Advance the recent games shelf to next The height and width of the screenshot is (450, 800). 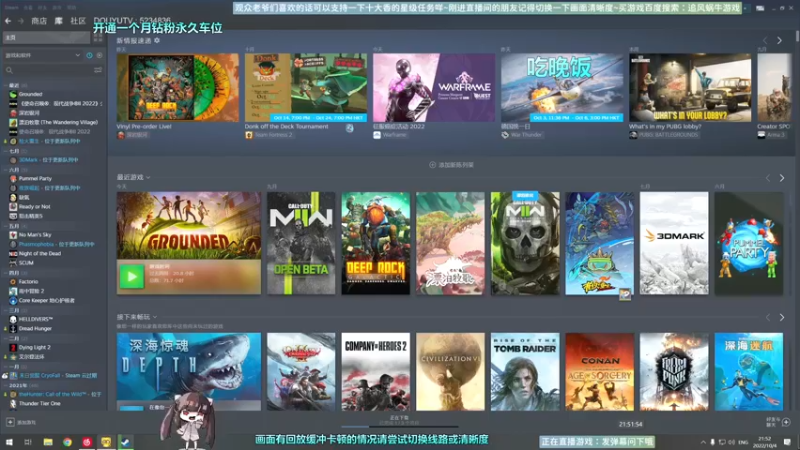click(782, 178)
